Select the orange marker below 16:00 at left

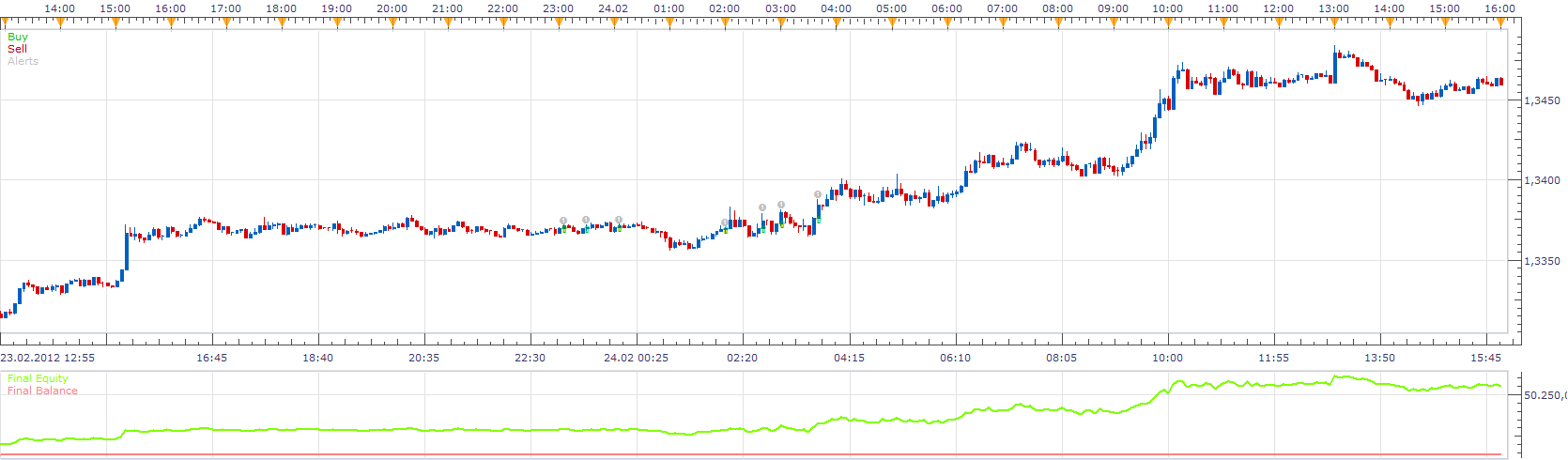coord(171,23)
